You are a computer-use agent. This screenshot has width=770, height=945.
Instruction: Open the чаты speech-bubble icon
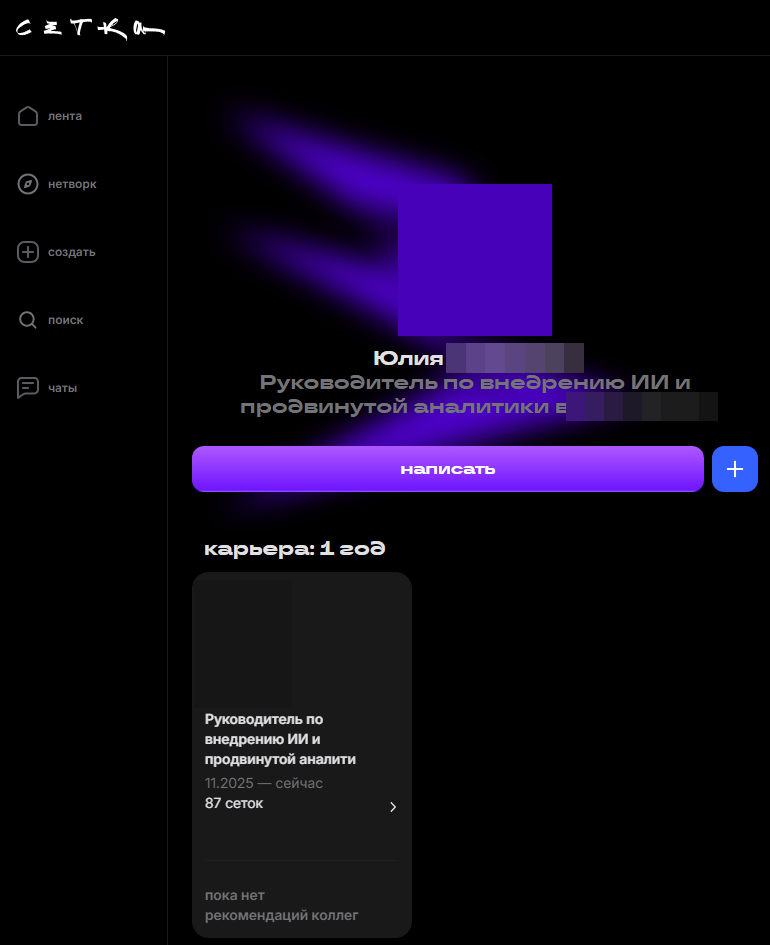[28, 388]
